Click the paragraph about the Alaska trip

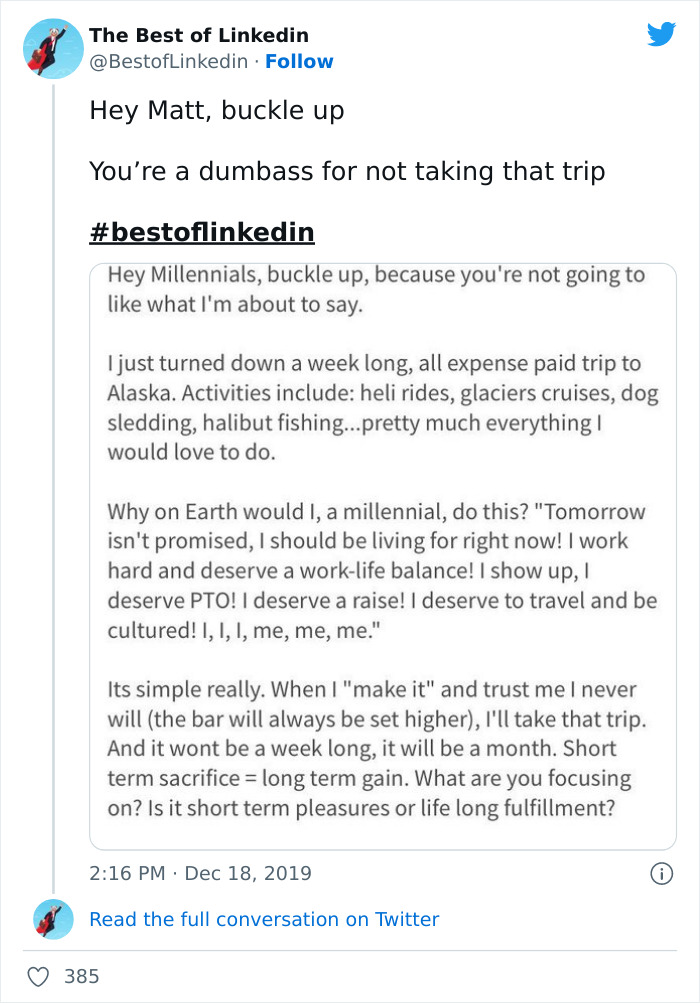(382, 408)
